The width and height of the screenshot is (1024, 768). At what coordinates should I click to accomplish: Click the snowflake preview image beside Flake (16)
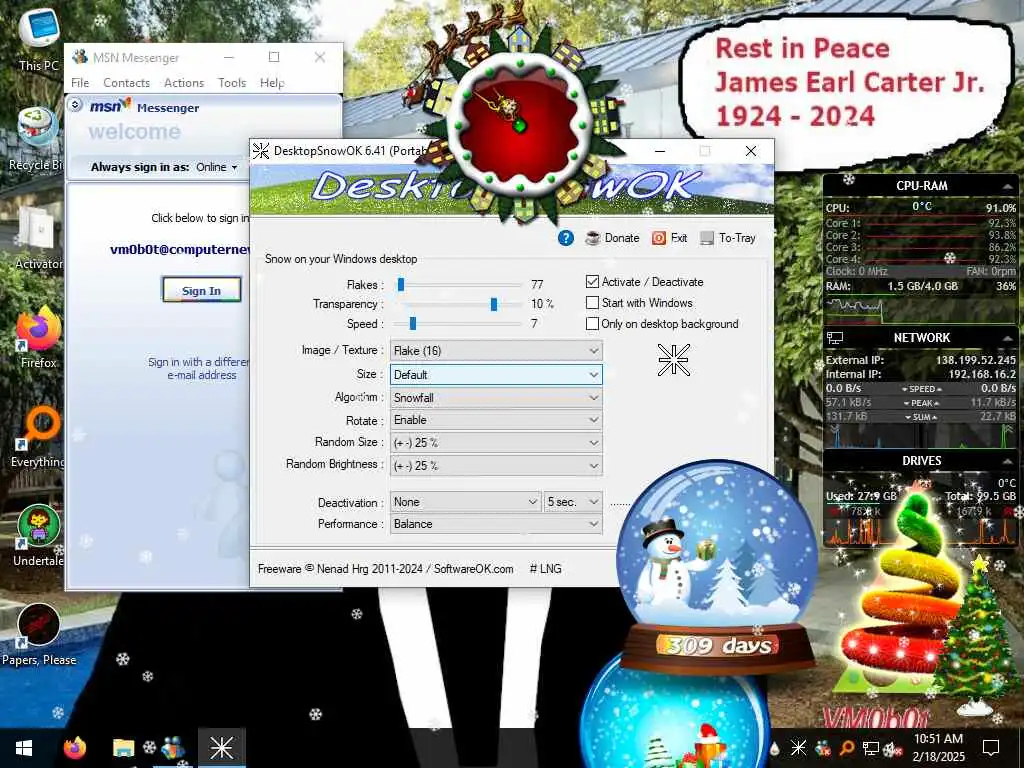(673, 360)
